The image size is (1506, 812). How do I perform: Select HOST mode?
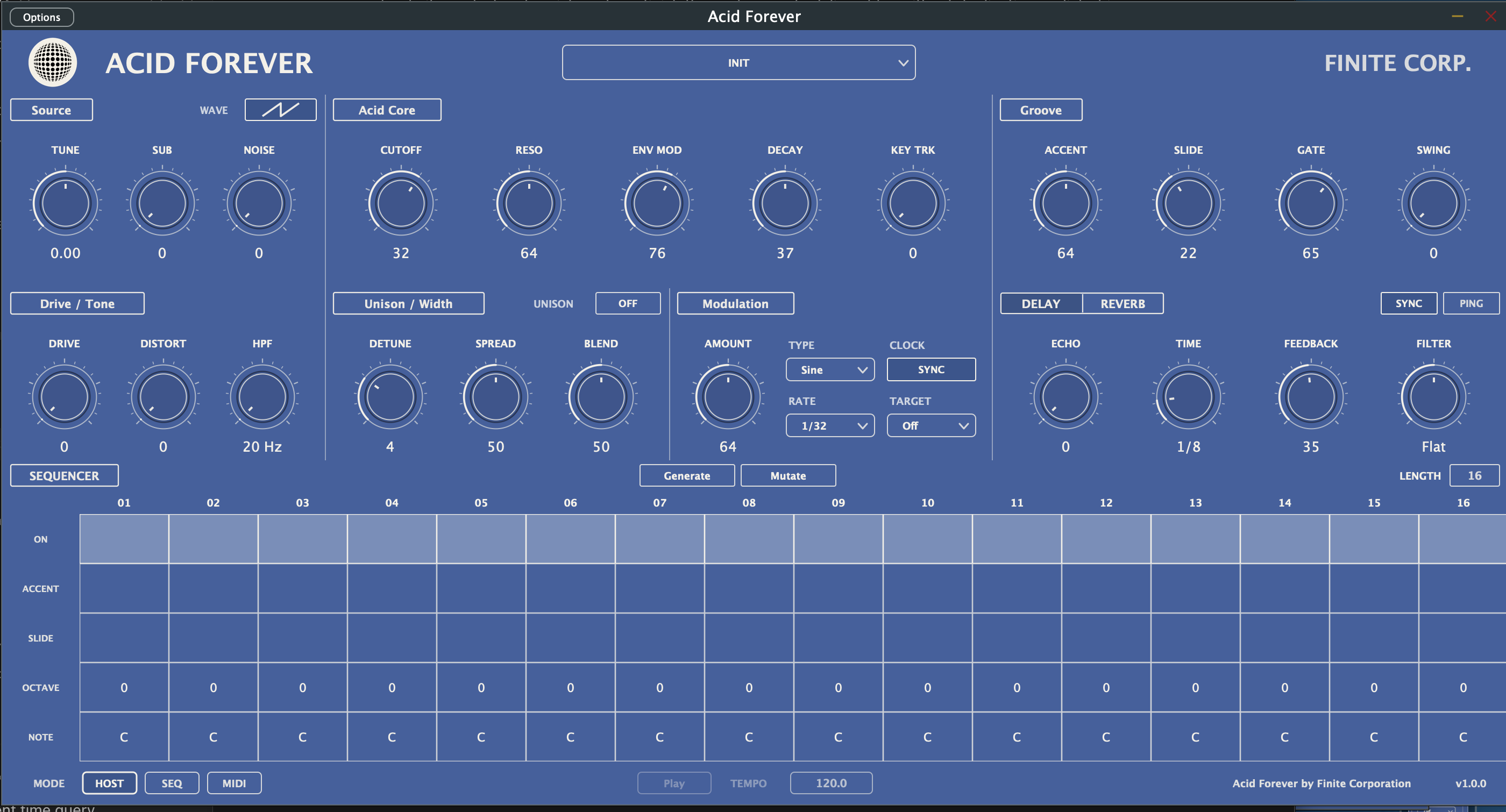click(x=109, y=783)
